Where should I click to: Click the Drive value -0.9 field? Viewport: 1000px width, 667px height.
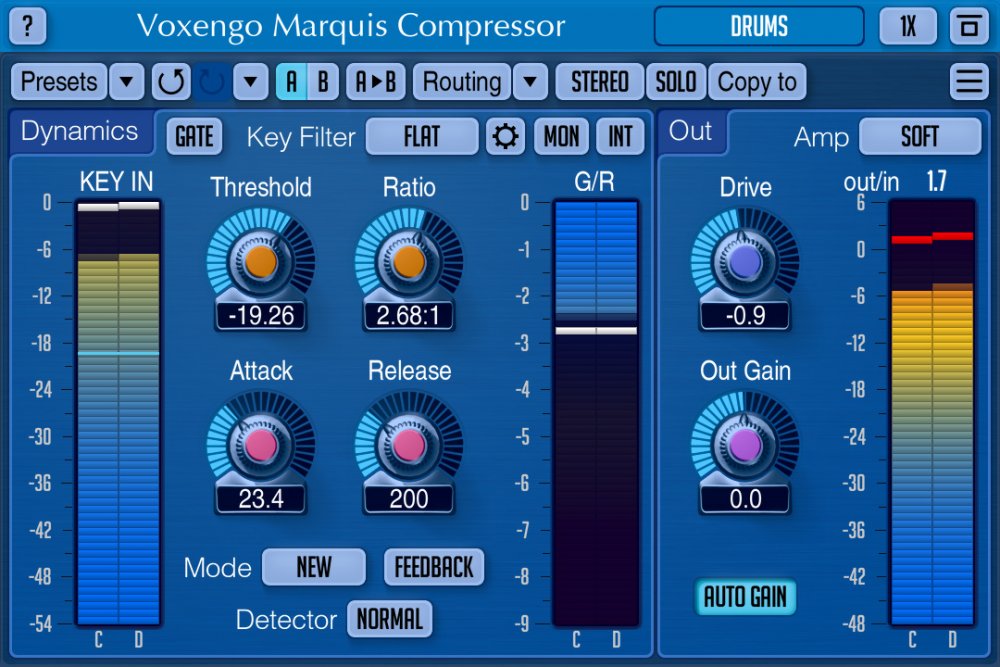745,316
